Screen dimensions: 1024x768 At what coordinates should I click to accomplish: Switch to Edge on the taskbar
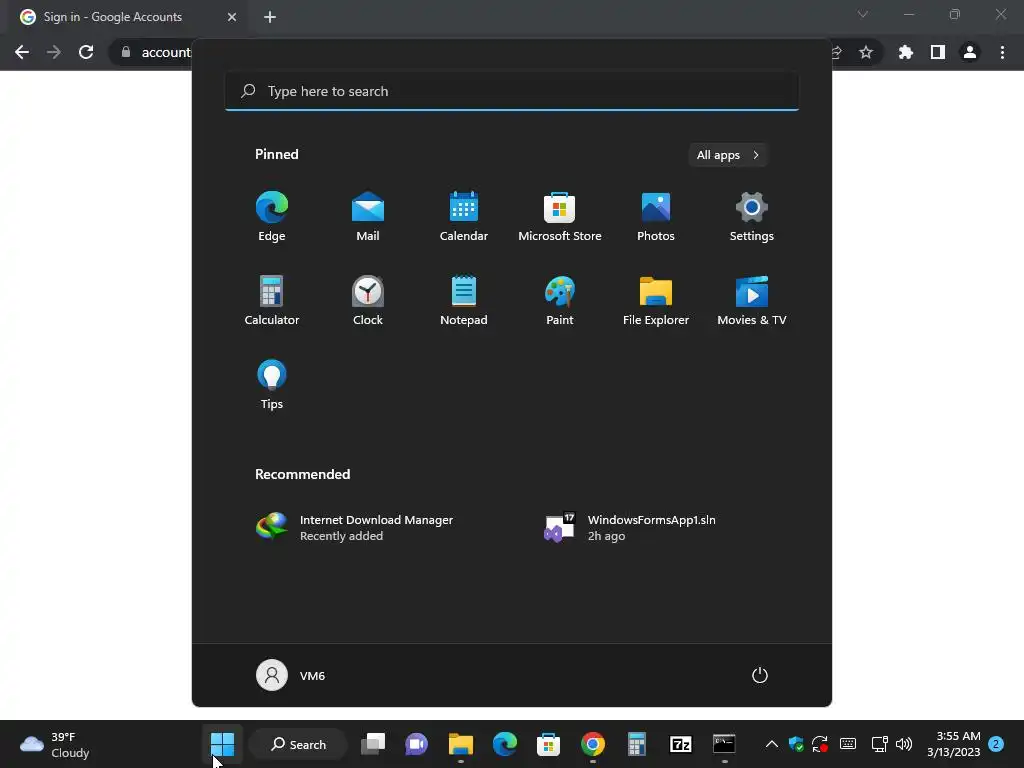point(505,744)
